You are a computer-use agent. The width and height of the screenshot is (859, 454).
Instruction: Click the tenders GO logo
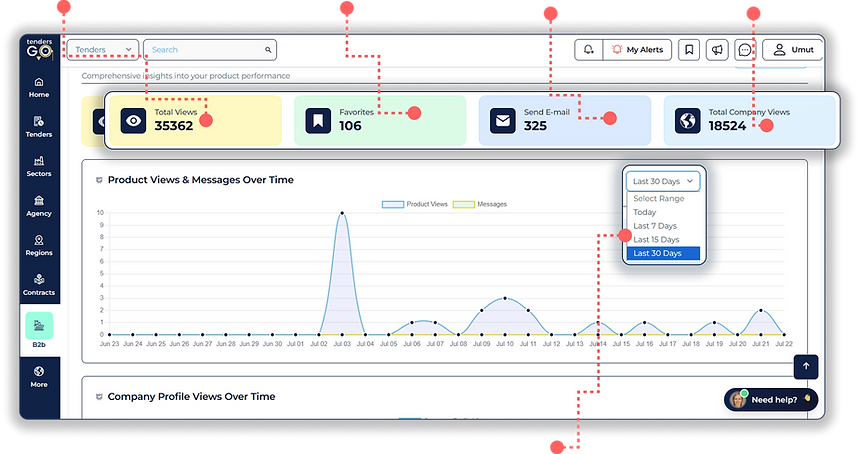[x=39, y=49]
